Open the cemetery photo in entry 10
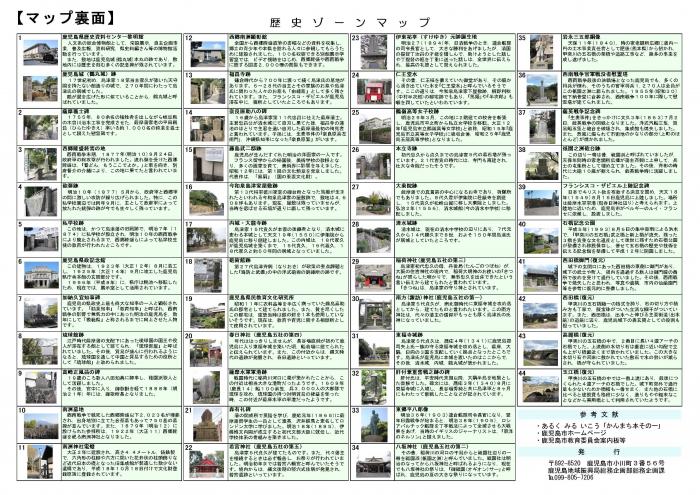The height and width of the screenshot is (495, 700). coord(41,426)
